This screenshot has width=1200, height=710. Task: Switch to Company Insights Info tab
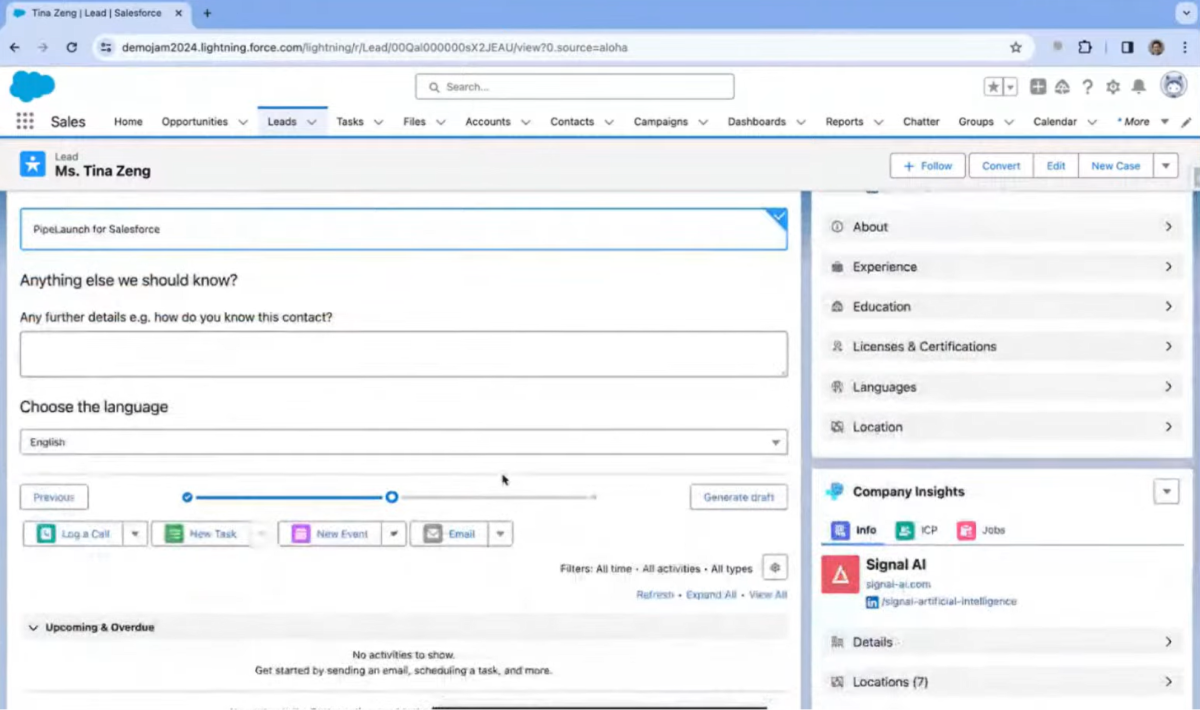[x=854, y=530]
